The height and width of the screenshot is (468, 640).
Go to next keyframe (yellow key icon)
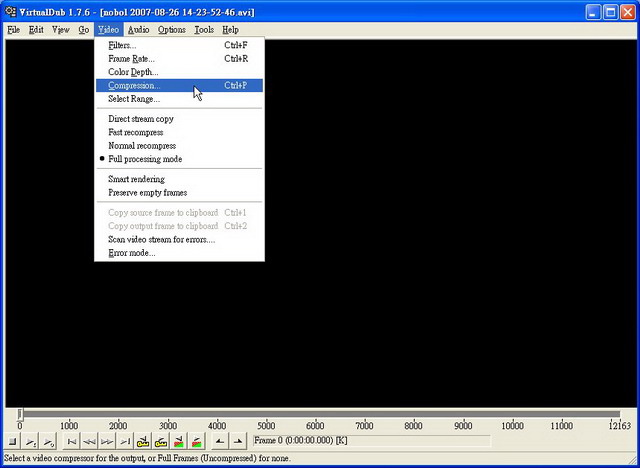click(161, 441)
